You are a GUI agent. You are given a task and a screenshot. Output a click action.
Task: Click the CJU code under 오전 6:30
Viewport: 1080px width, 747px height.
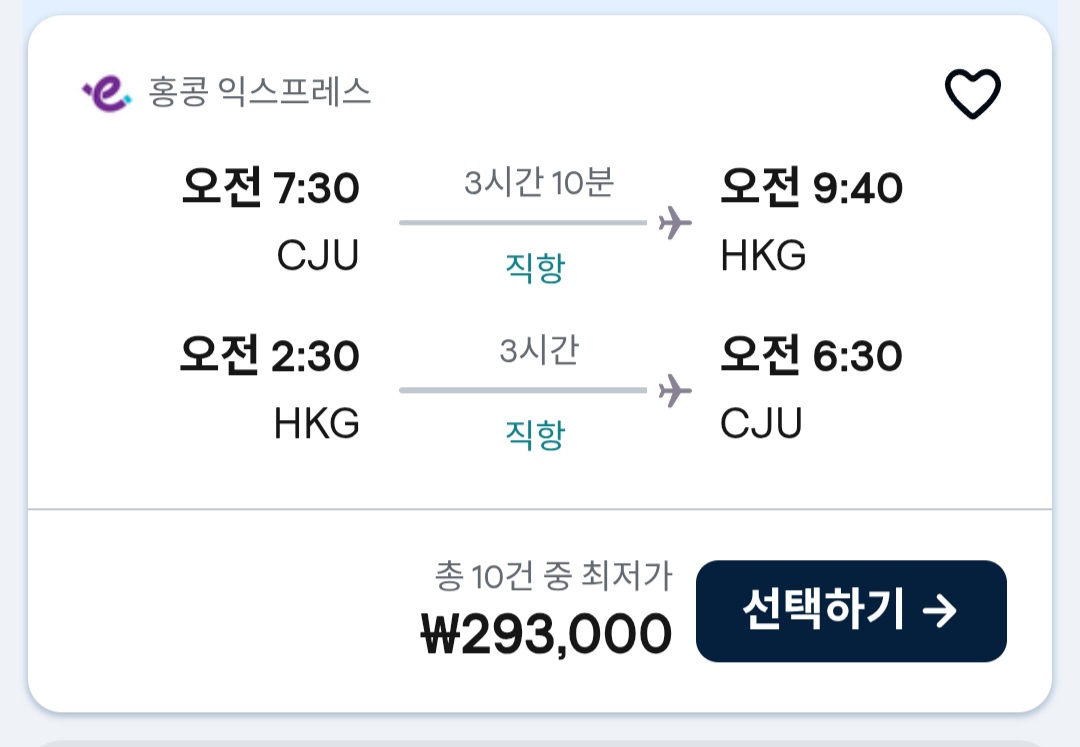coord(761,425)
